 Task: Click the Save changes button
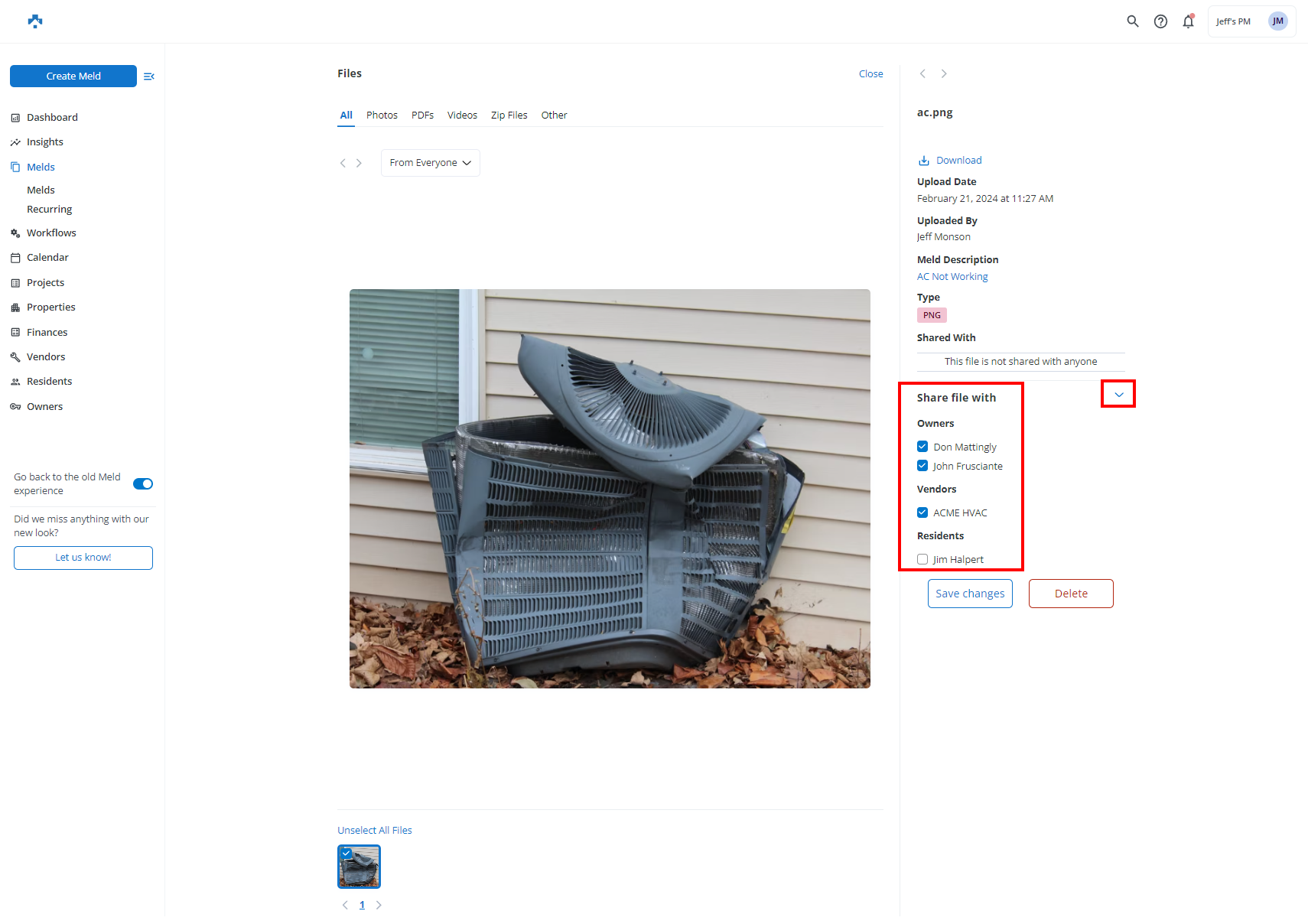tap(970, 594)
